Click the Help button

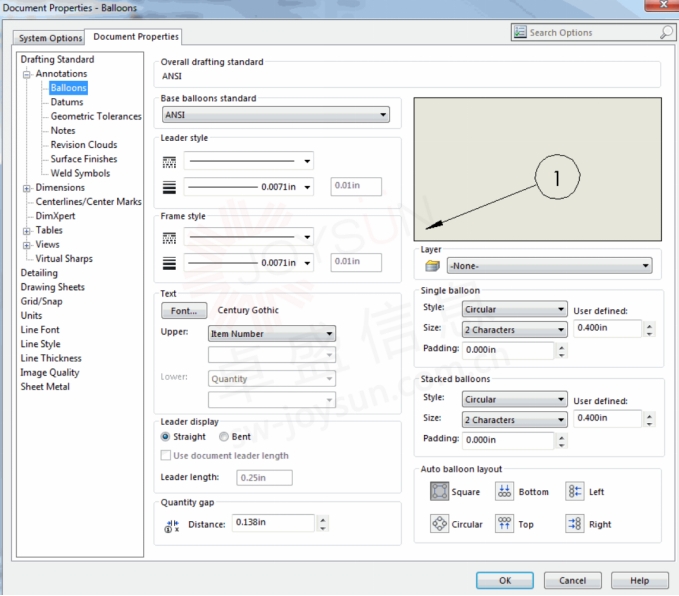640,580
